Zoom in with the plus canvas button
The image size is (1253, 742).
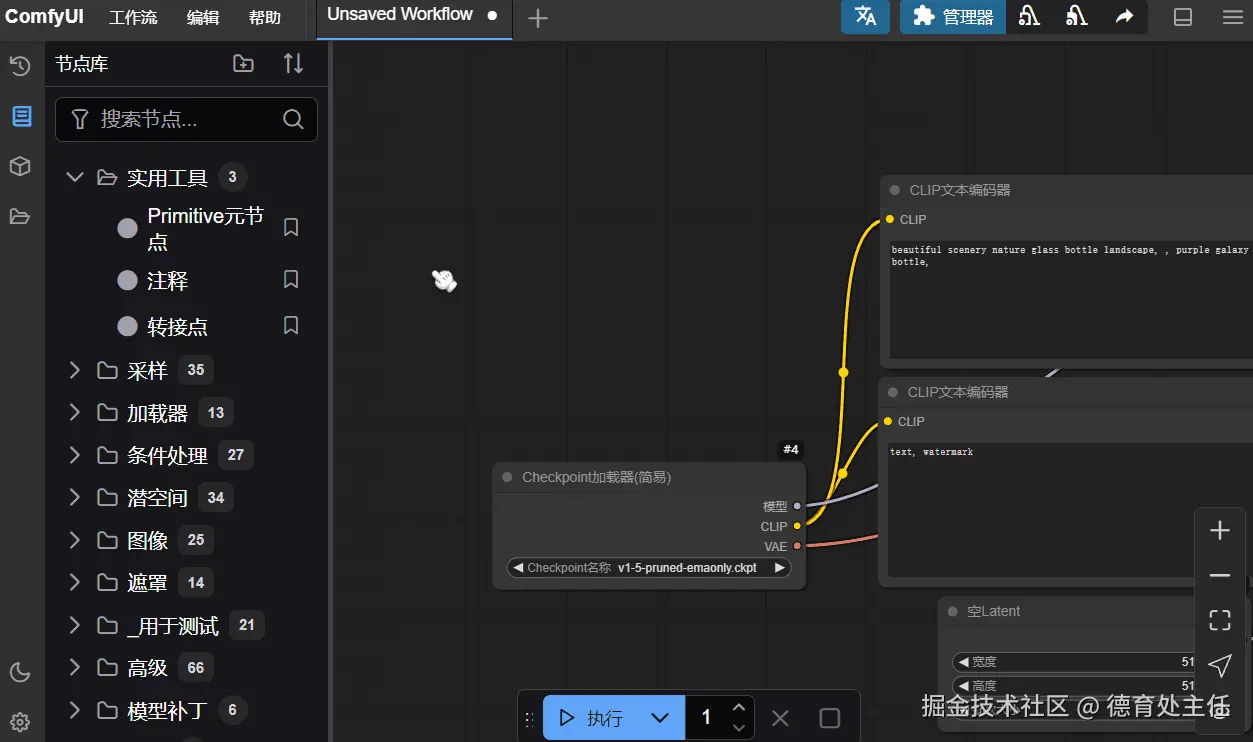click(x=1220, y=531)
